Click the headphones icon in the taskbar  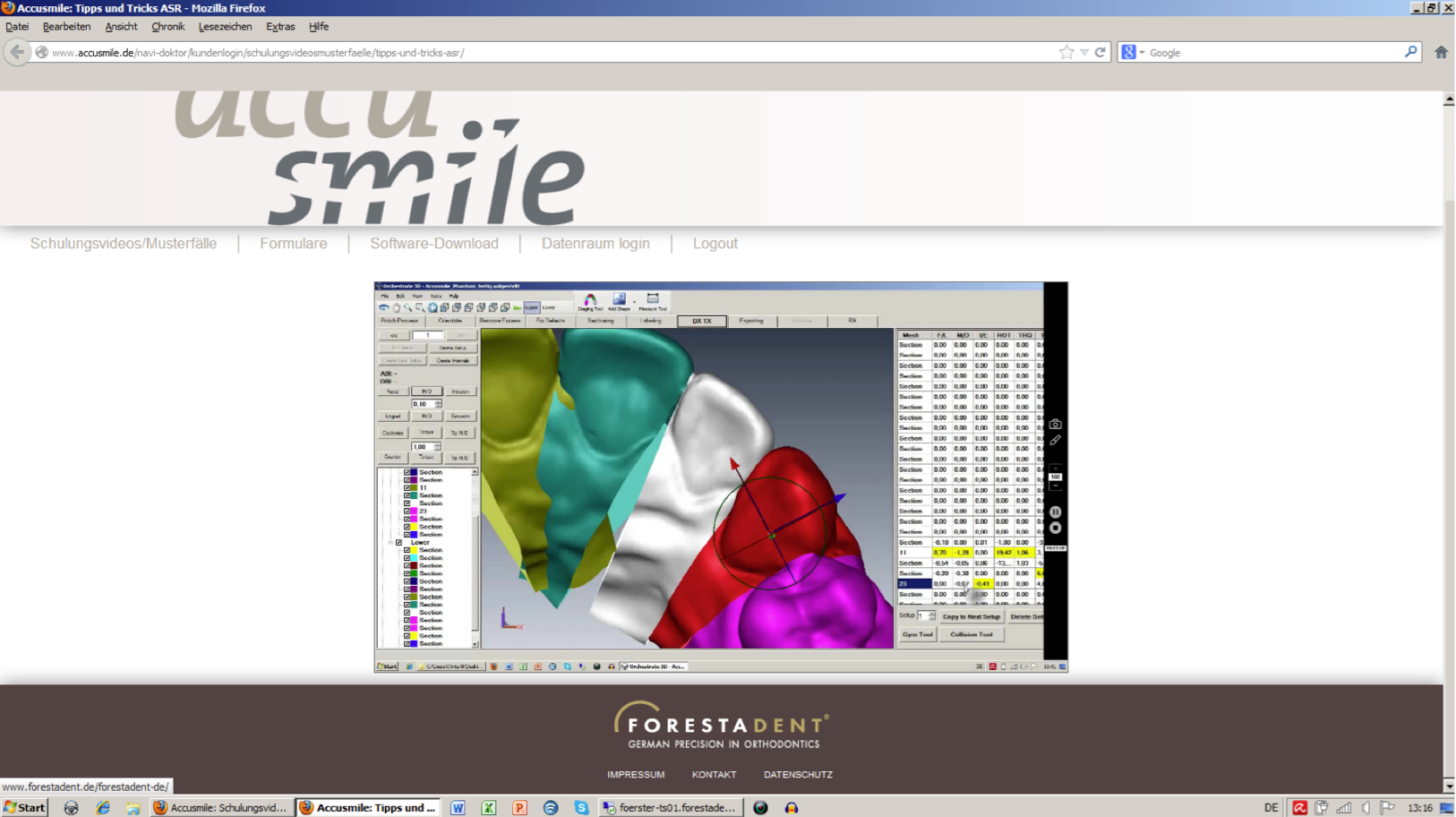click(x=792, y=808)
